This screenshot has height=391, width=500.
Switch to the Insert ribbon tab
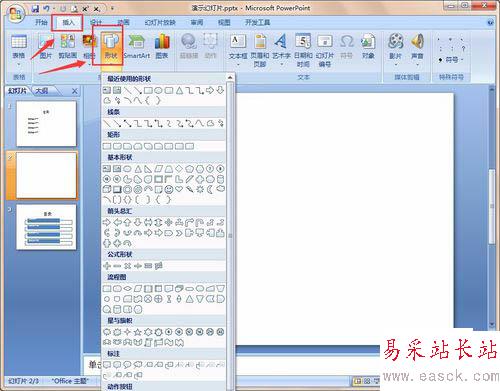[68, 22]
